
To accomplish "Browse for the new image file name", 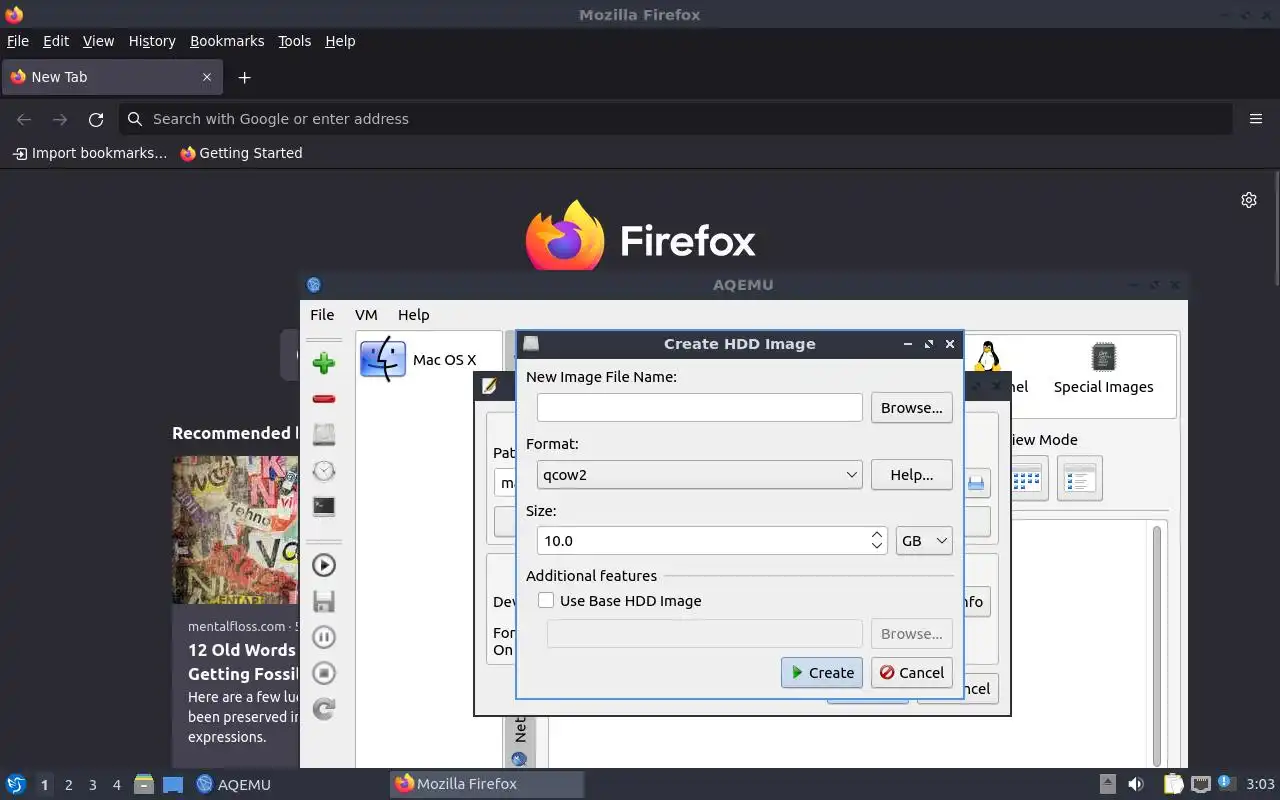I will click(911, 408).
